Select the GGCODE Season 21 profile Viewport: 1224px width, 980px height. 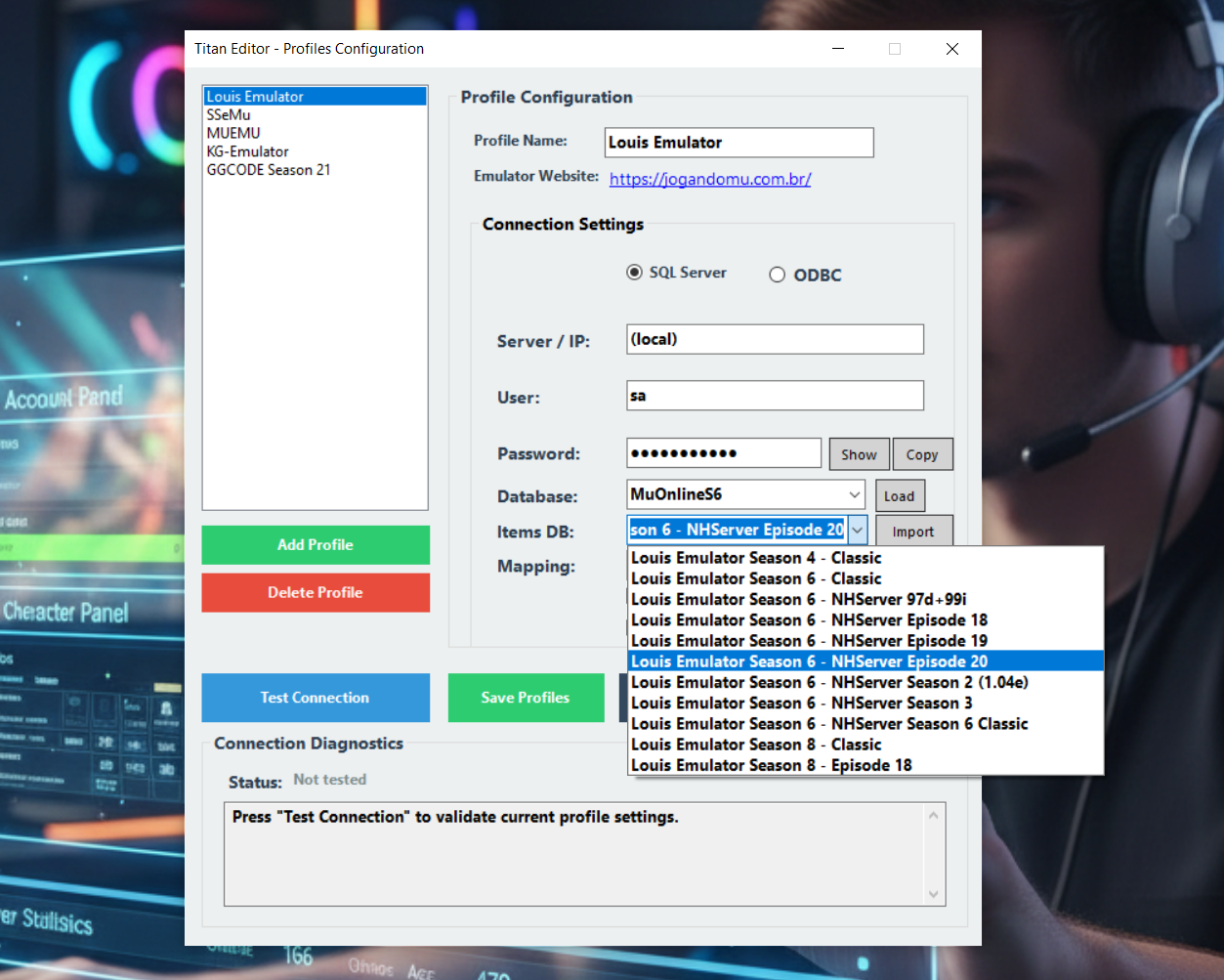[x=269, y=169]
